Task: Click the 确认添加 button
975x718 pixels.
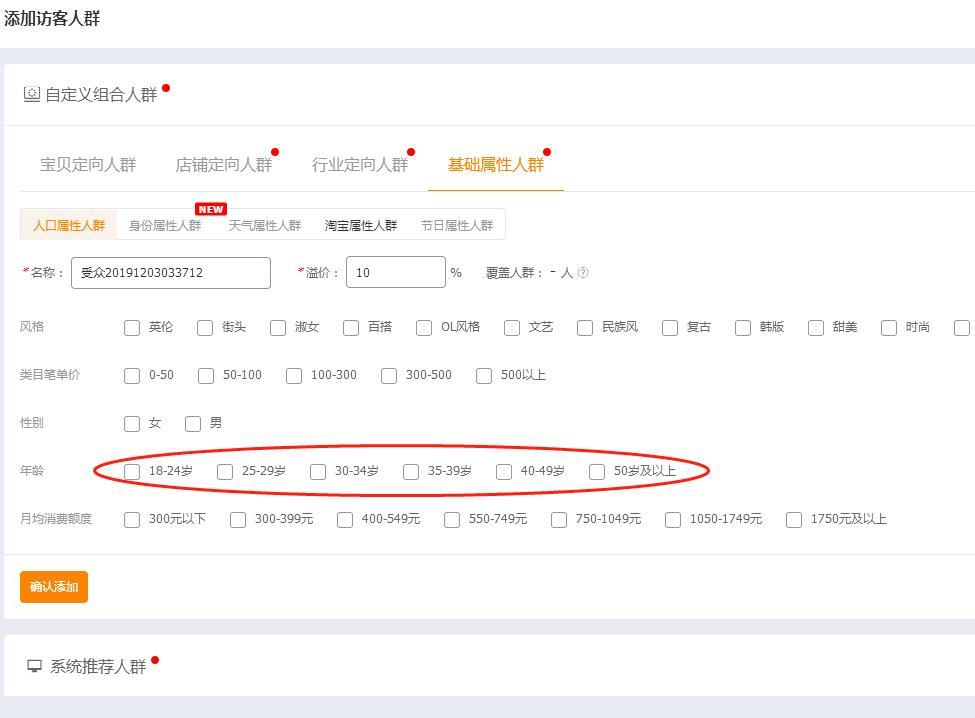Action: 54,587
